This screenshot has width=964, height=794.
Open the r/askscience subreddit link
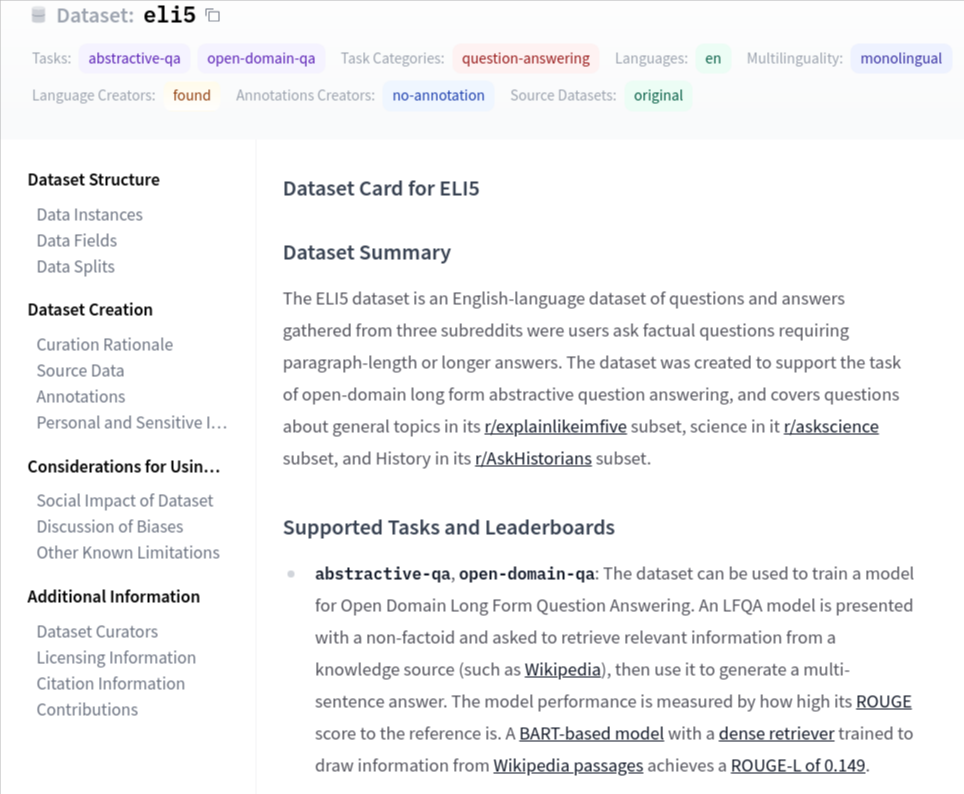[831, 427]
